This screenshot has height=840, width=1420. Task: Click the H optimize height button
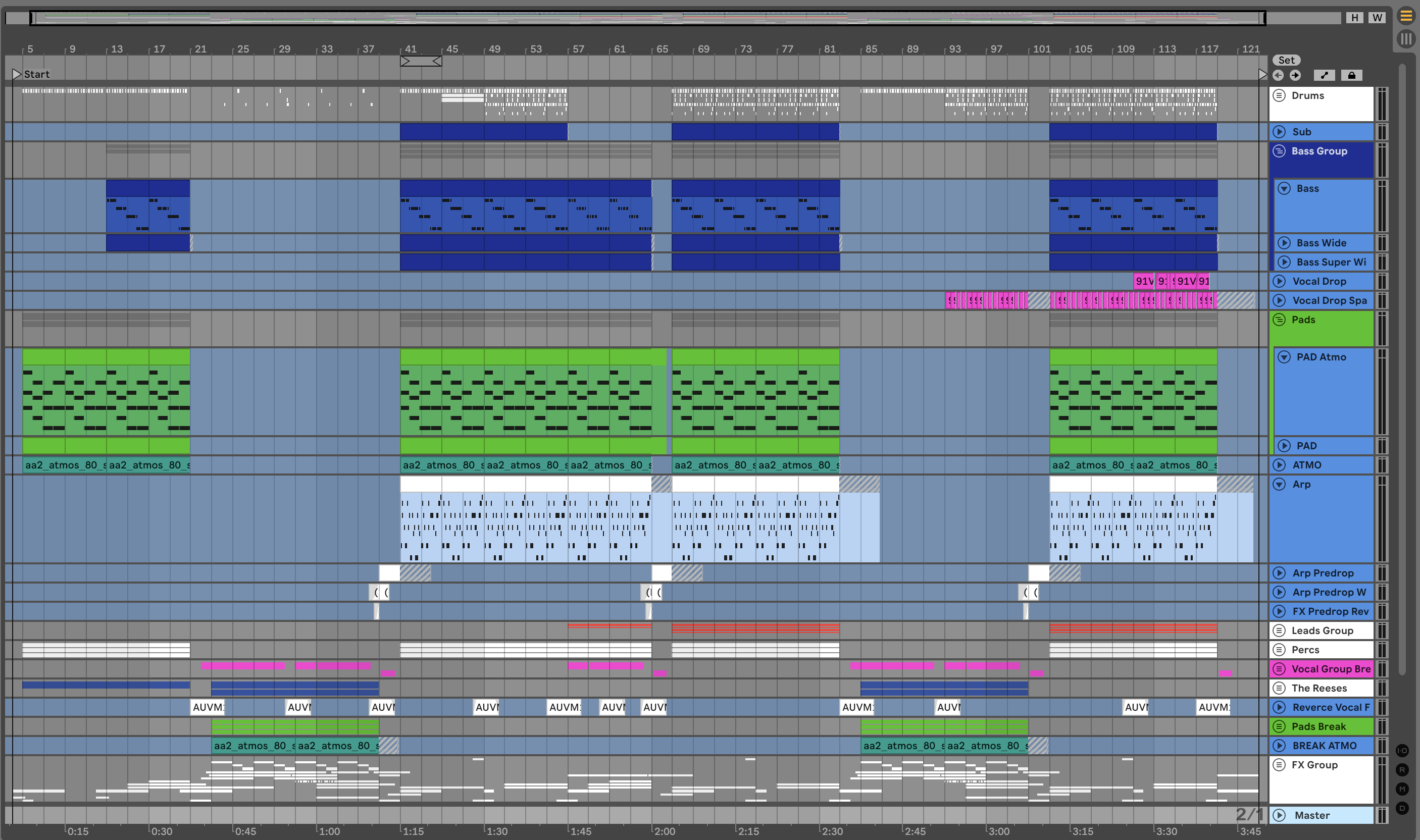[1354, 18]
